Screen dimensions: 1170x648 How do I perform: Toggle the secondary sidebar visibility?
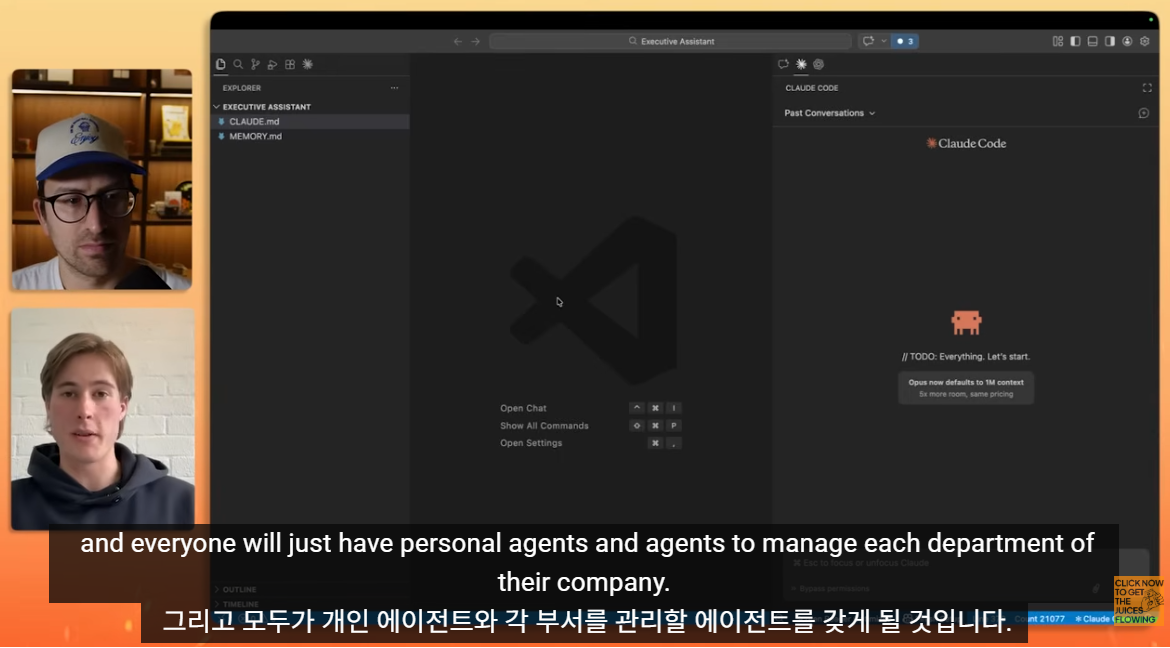1110,41
